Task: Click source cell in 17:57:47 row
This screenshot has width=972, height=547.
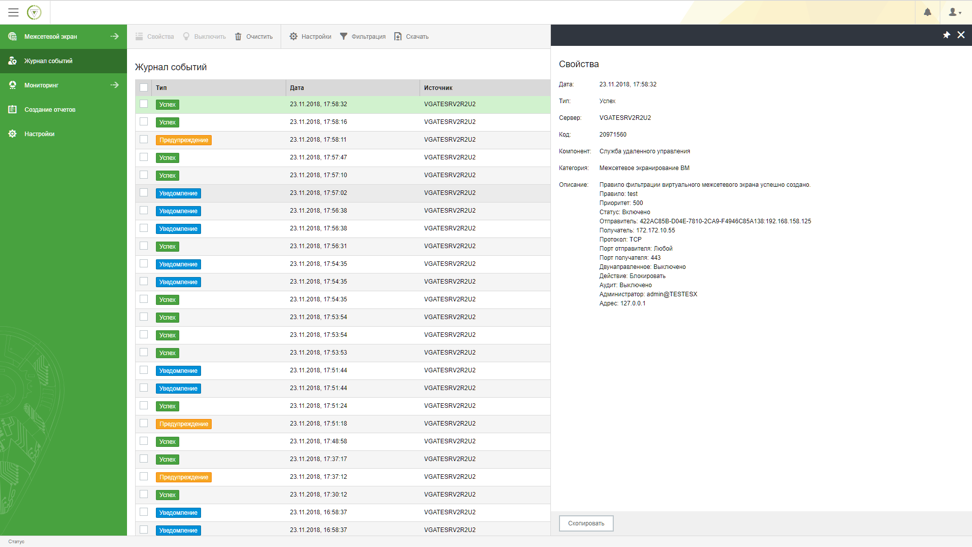Action: (449, 158)
